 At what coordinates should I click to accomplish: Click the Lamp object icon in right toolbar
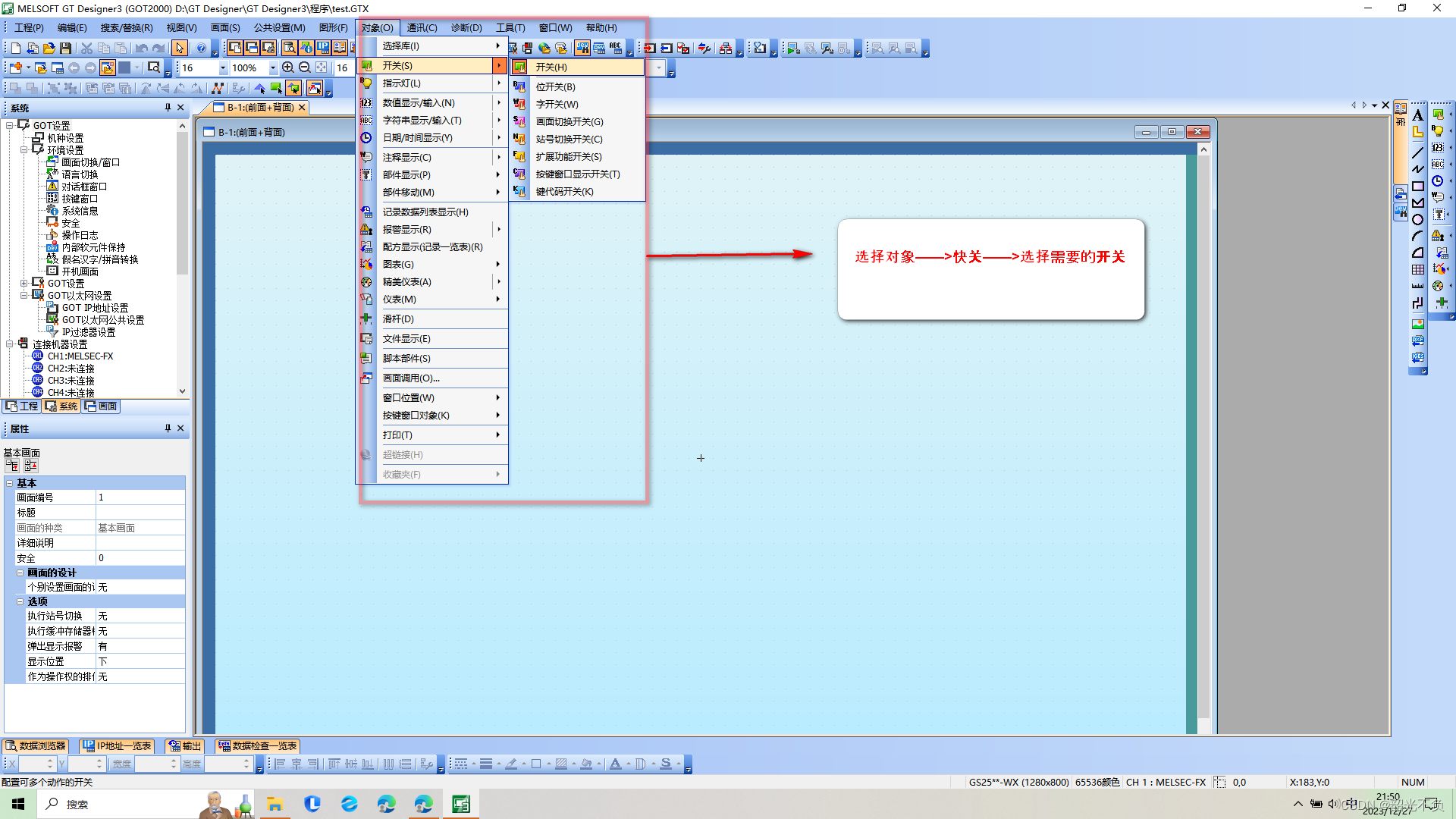click(x=1438, y=131)
